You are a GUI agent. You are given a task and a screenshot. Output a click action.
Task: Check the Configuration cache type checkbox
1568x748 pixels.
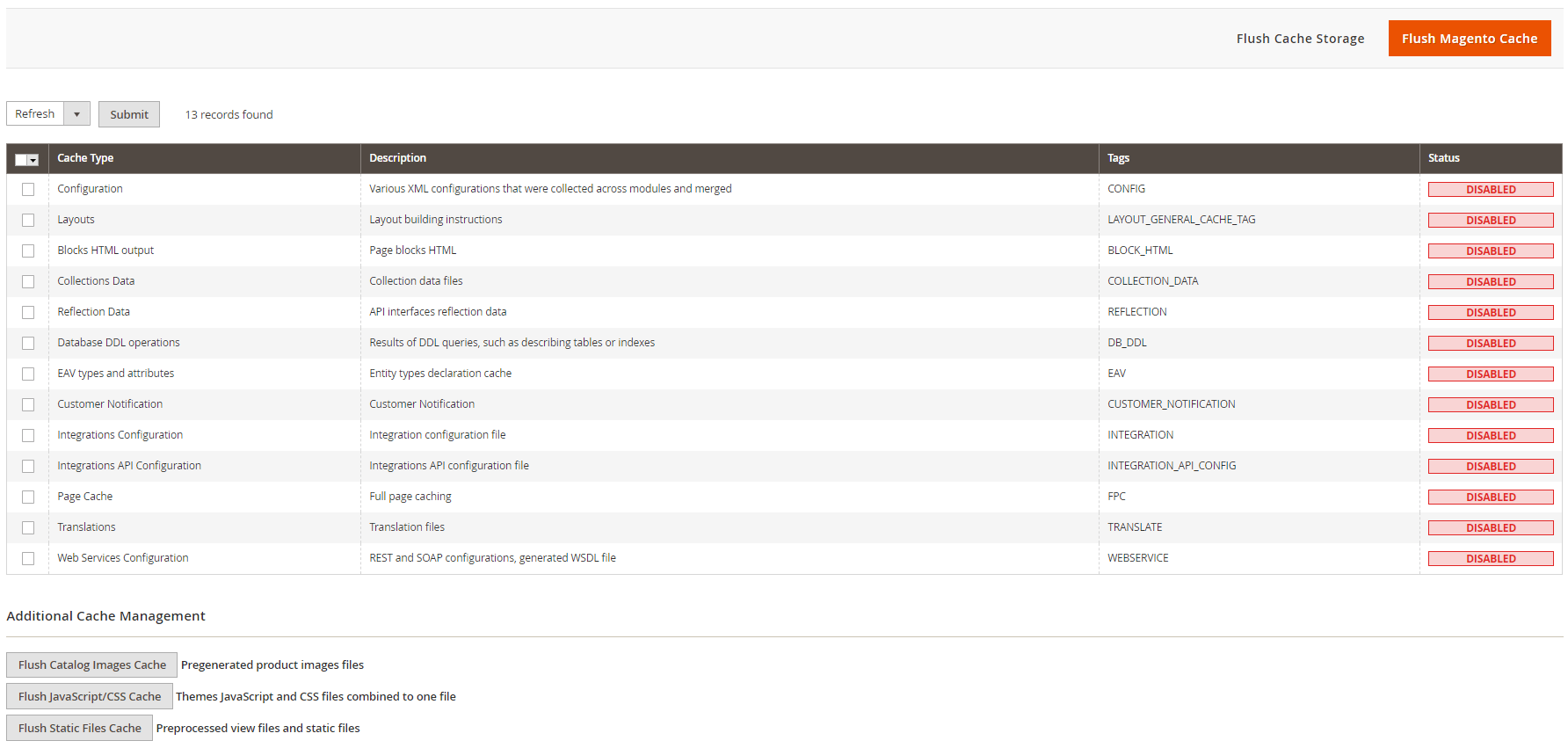[28, 189]
